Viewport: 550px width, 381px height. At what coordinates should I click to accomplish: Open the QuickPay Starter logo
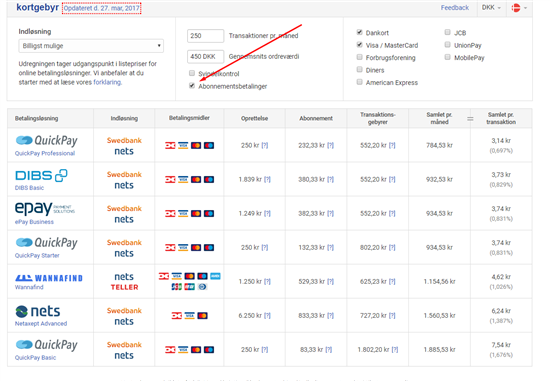coord(47,242)
